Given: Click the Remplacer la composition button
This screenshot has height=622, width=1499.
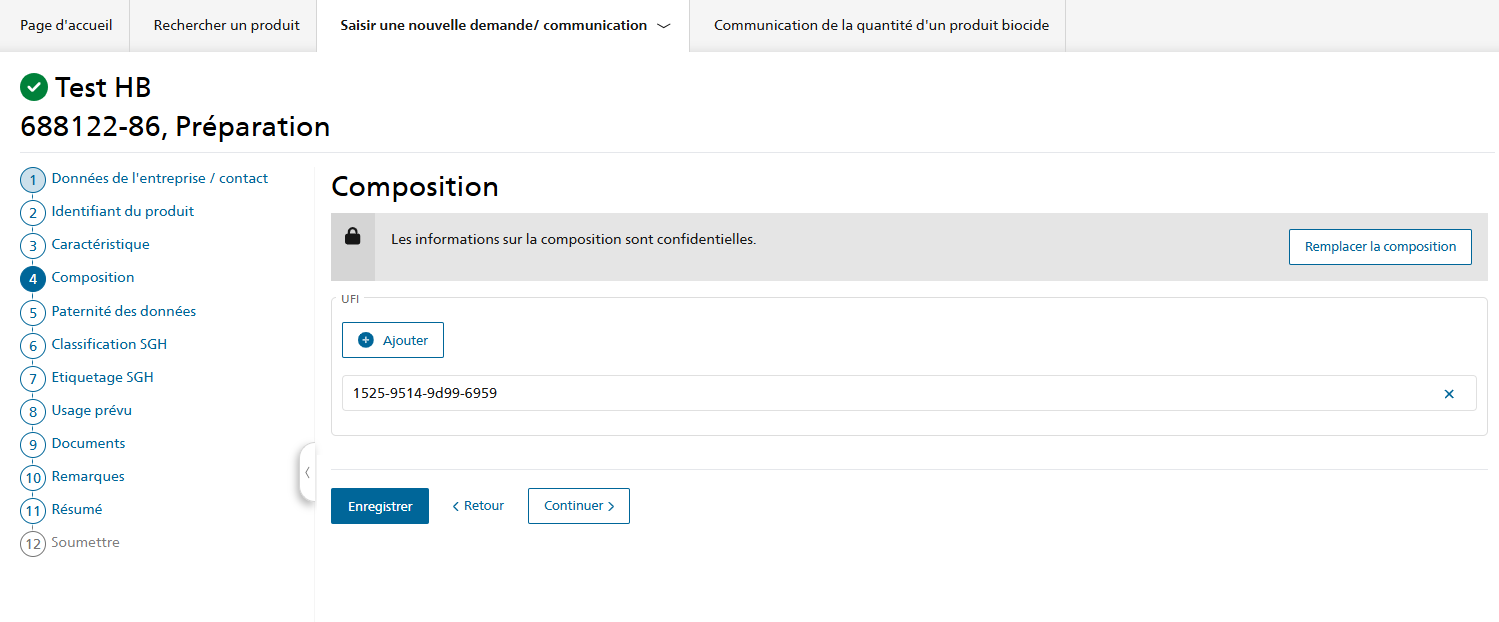Looking at the screenshot, I should (x=1379, y=247).
